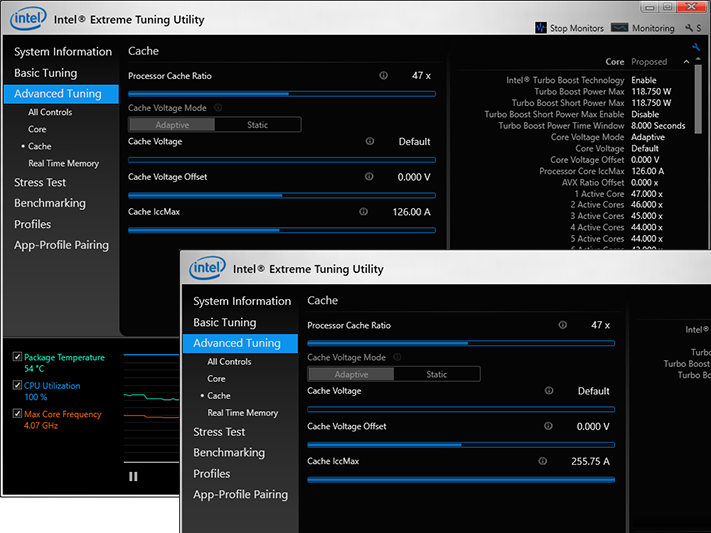
Task: Open Stress Test in back window
Action: coord(40,182)
